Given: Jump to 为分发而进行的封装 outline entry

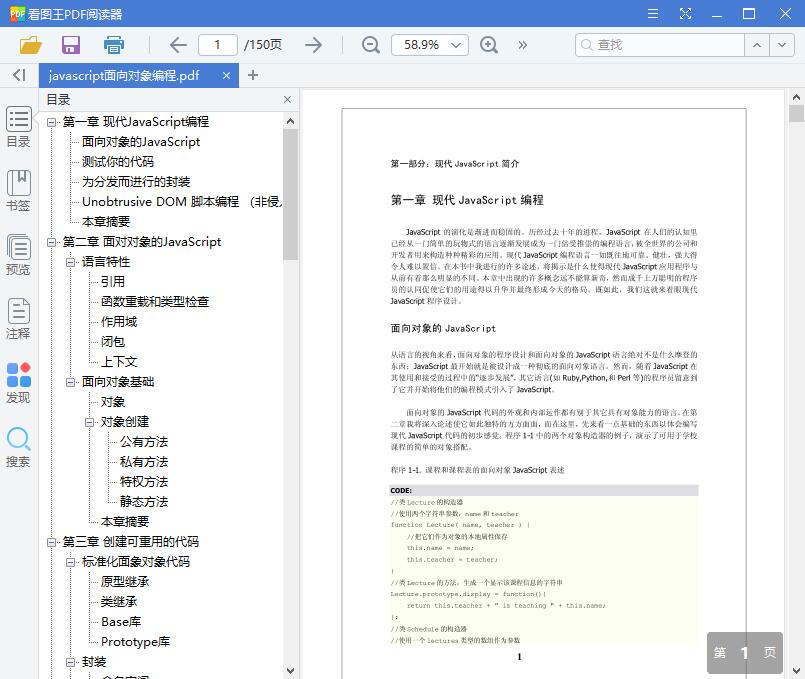Looking at the screenshot, I should pyautogui.click(x=136, y=182).
